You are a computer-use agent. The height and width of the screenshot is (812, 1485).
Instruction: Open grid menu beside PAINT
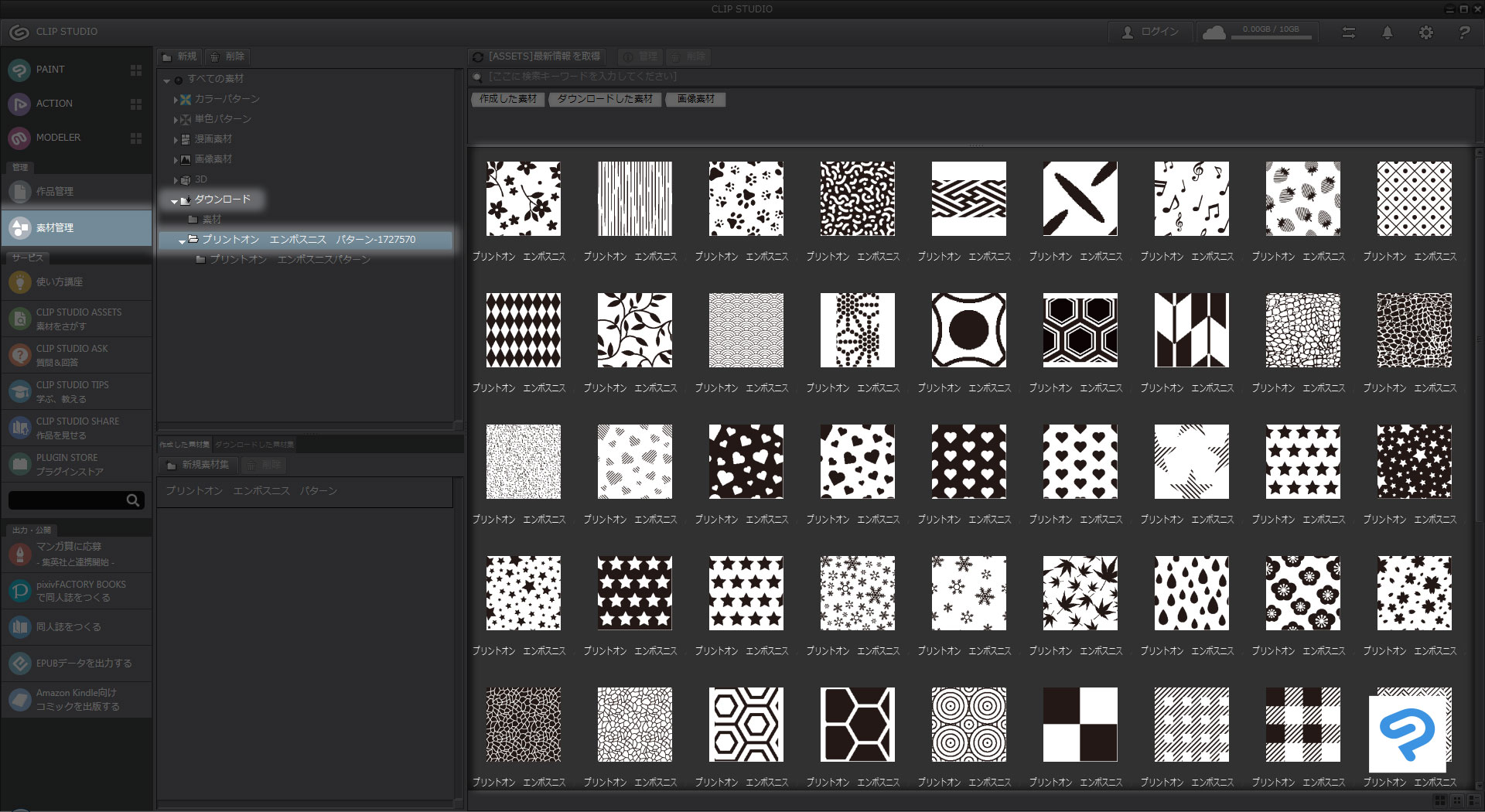pyautogui.click(x=136, y=70)
